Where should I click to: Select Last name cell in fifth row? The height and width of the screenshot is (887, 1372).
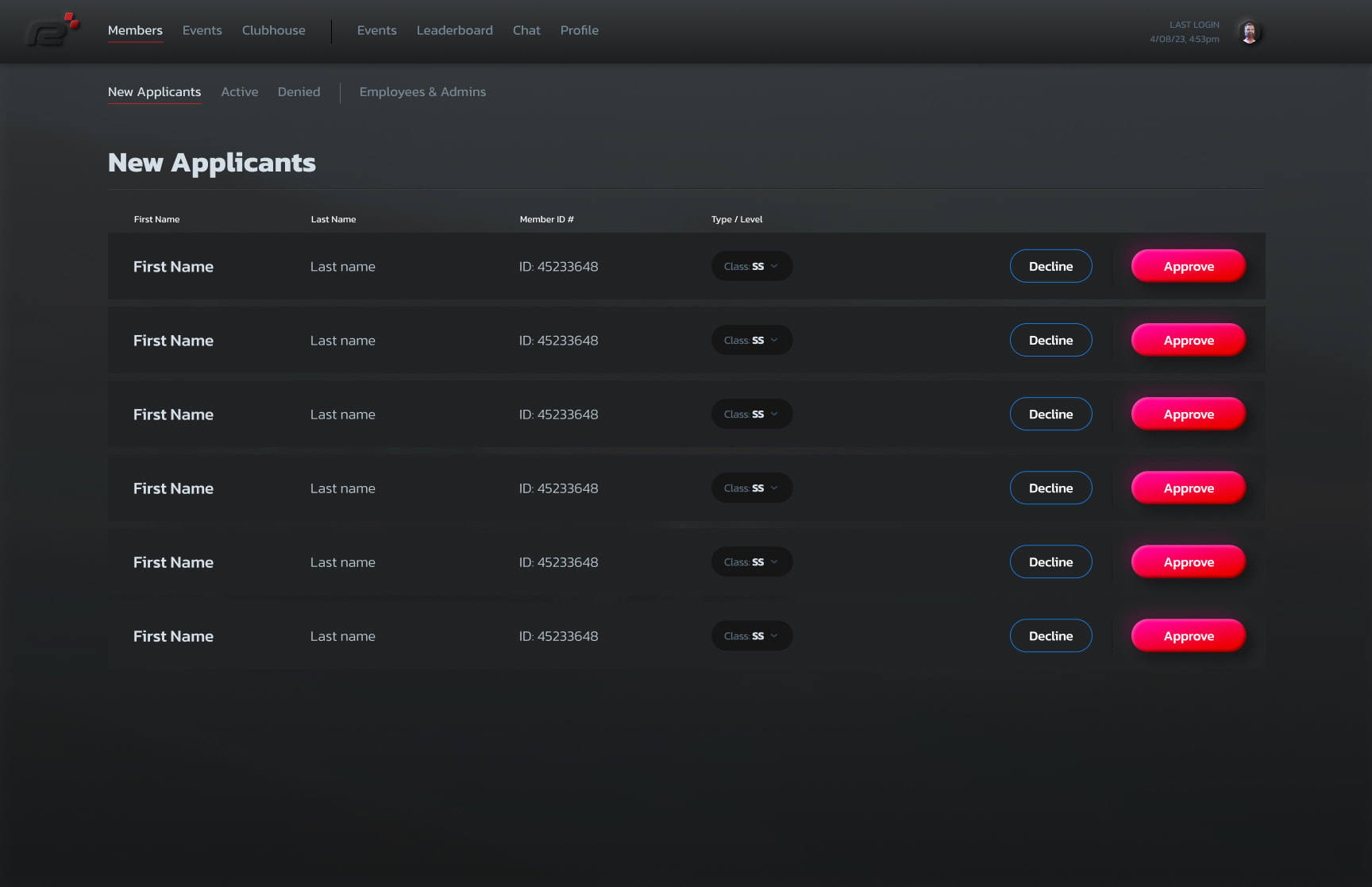[x=343, y=562]
